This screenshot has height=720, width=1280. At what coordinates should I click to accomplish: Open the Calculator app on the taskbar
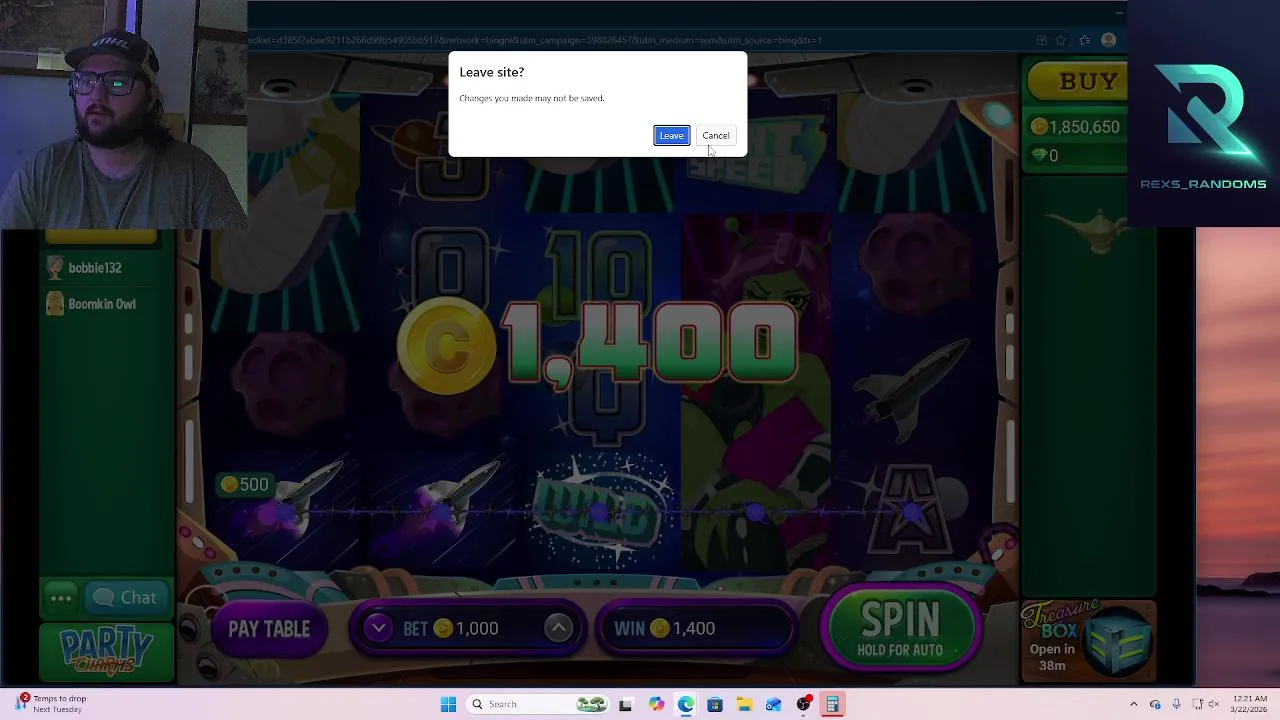tap(832, 704)
